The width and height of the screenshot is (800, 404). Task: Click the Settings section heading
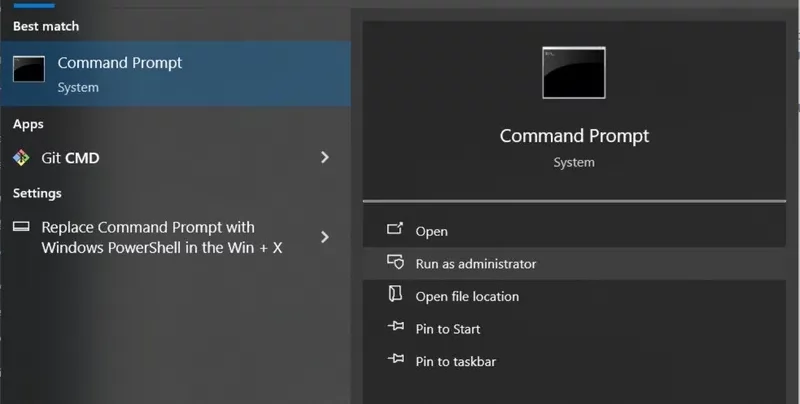click(37, 193)
